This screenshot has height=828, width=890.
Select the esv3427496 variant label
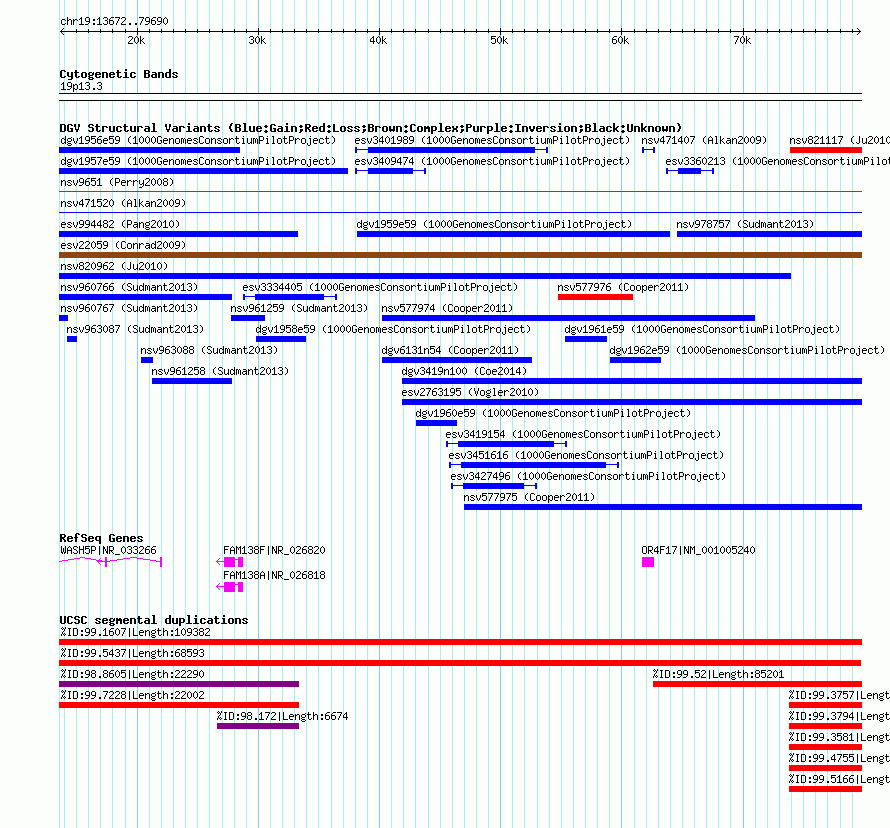(x=588, y=476)
